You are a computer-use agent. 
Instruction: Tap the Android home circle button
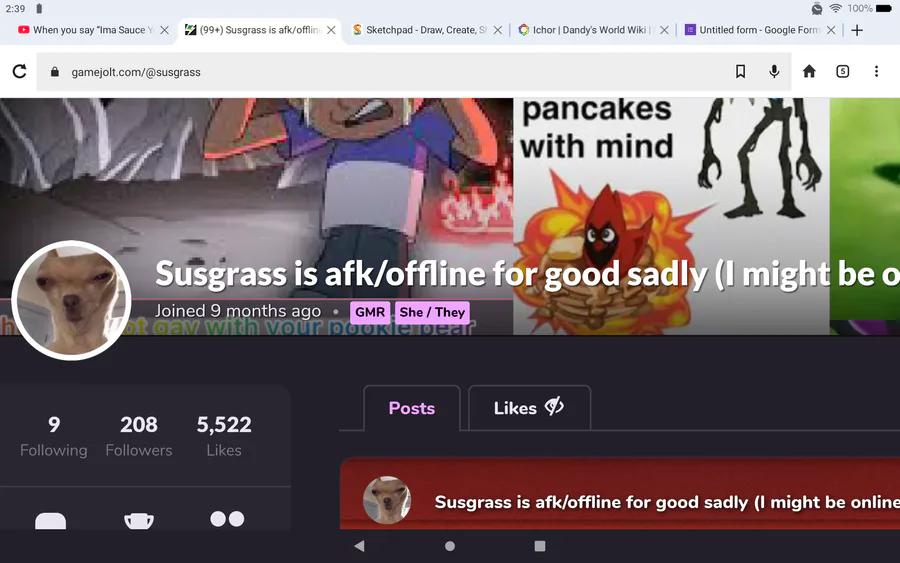click(x=450, y=546)
